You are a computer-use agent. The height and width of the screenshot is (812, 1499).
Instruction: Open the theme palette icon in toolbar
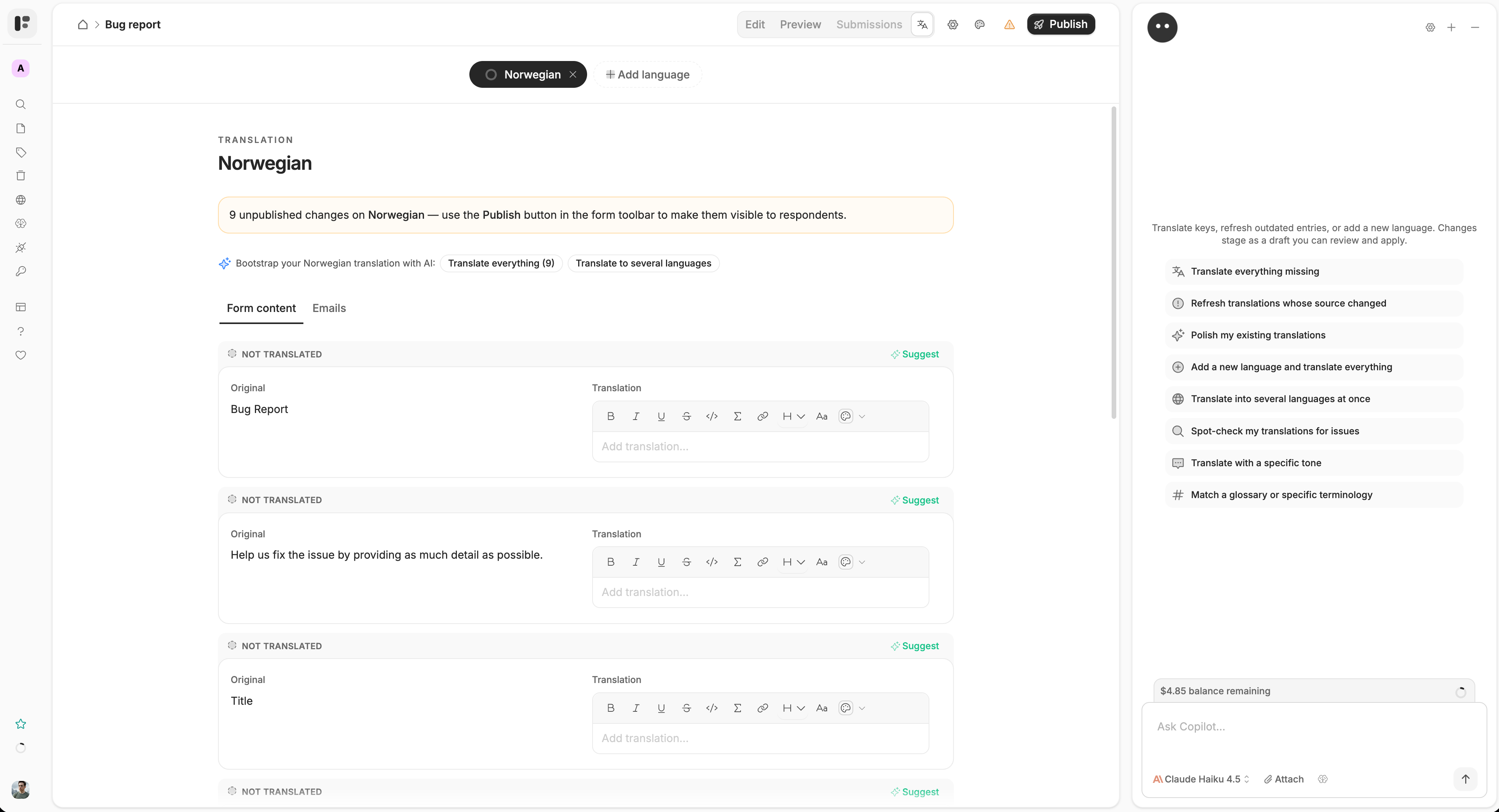tap(980, 24)
